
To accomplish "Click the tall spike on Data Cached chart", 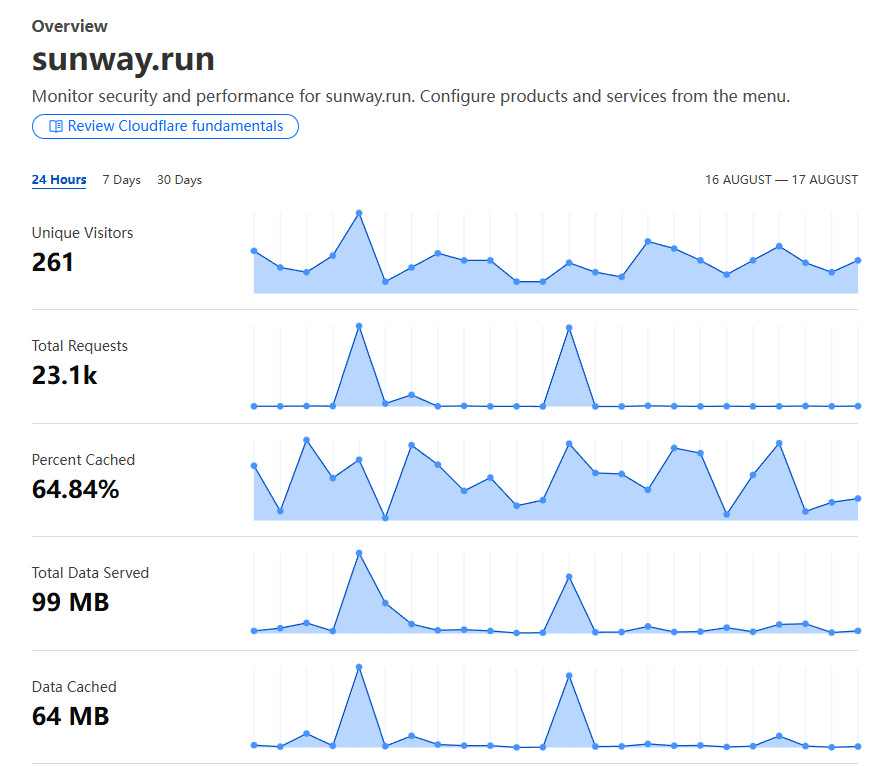I will click(x=358, y=666).
